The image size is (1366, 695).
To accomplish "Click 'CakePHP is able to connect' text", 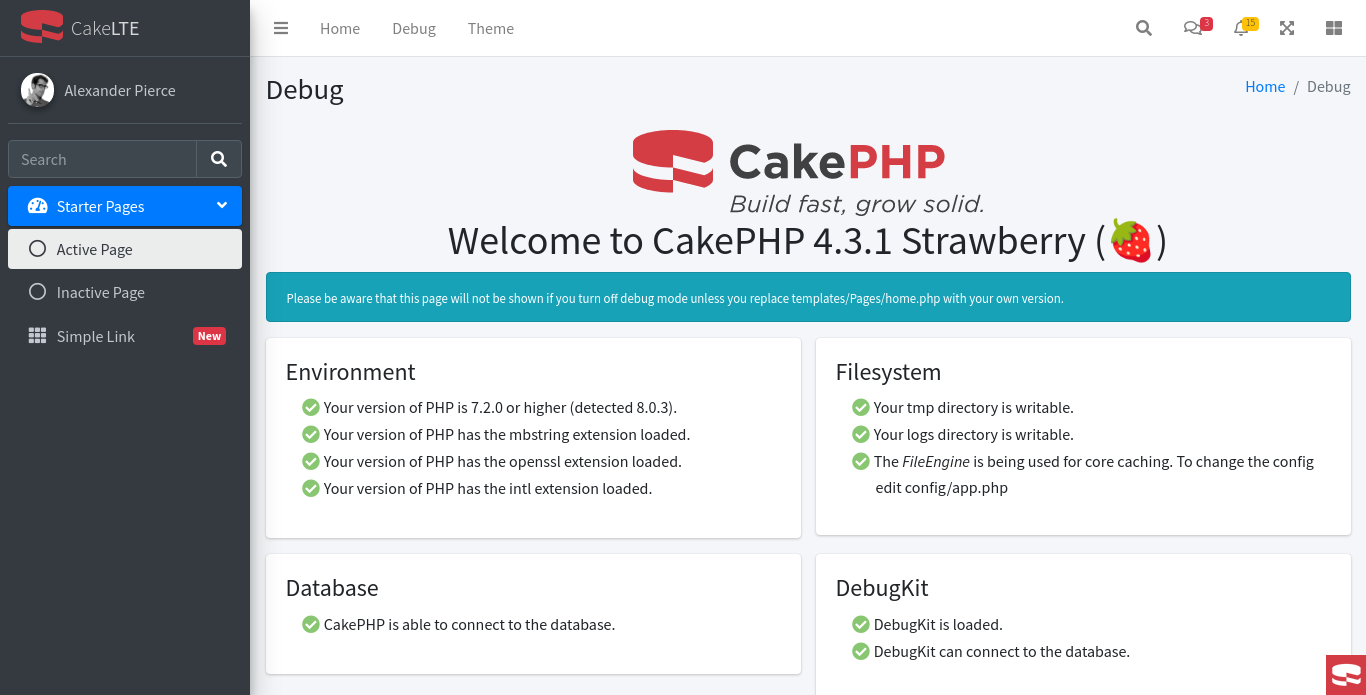I will click(x=469, y=624).
